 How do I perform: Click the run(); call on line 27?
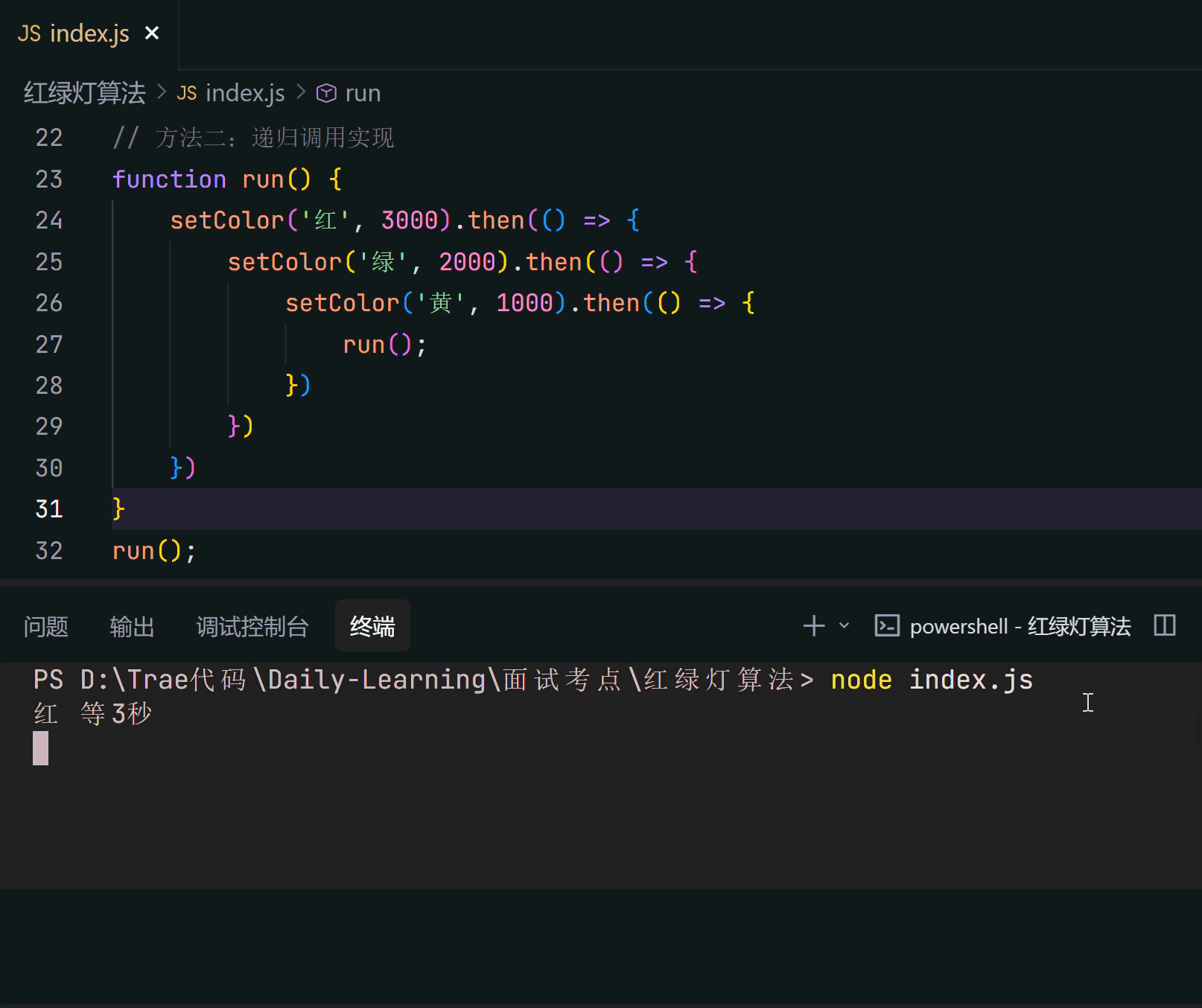(x=384, y=345)
